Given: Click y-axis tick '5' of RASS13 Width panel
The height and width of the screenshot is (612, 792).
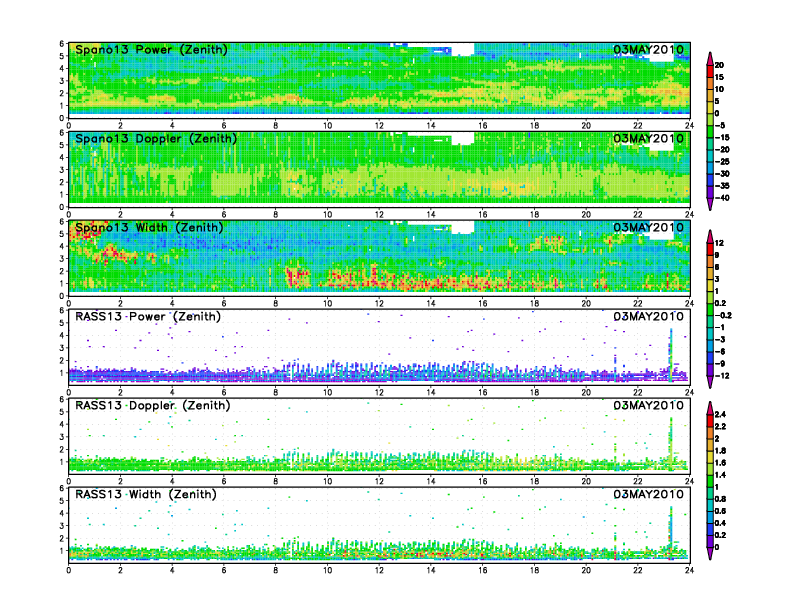Looking at the screenshot, I should (x=62, y=501).
